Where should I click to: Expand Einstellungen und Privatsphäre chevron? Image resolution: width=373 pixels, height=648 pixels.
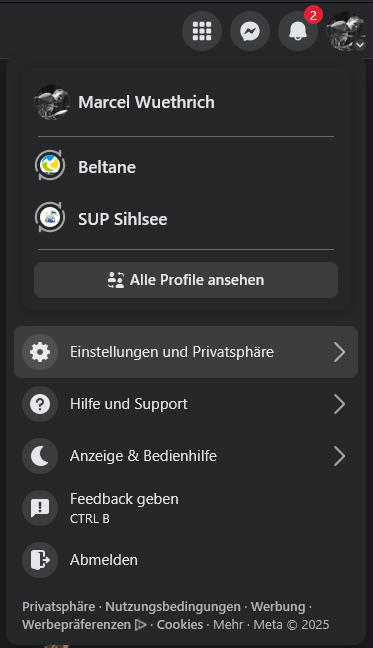(340, 352)
